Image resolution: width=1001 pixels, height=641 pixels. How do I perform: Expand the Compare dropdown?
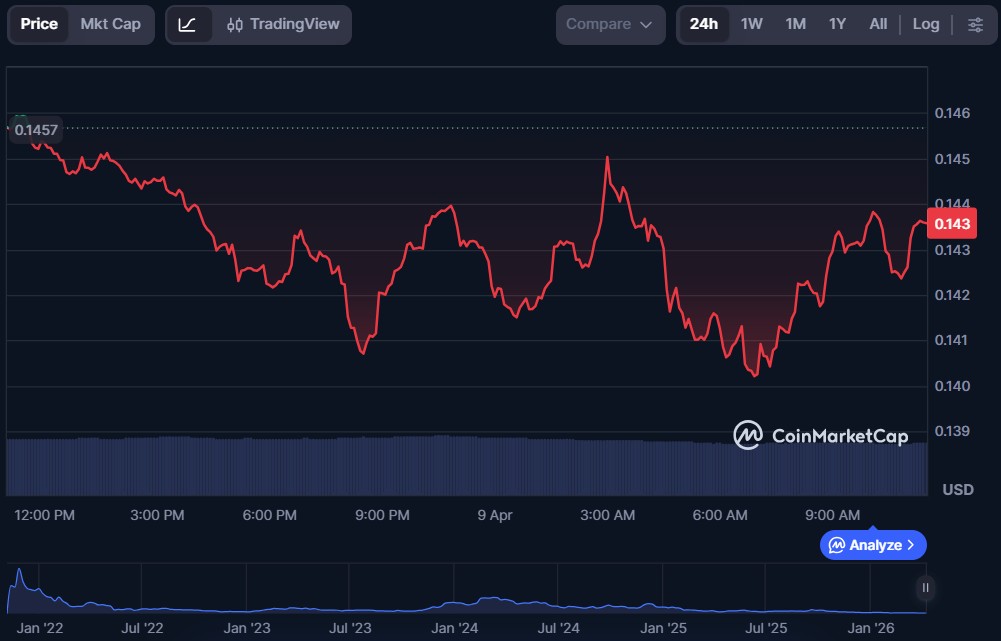tap(609, 24)
